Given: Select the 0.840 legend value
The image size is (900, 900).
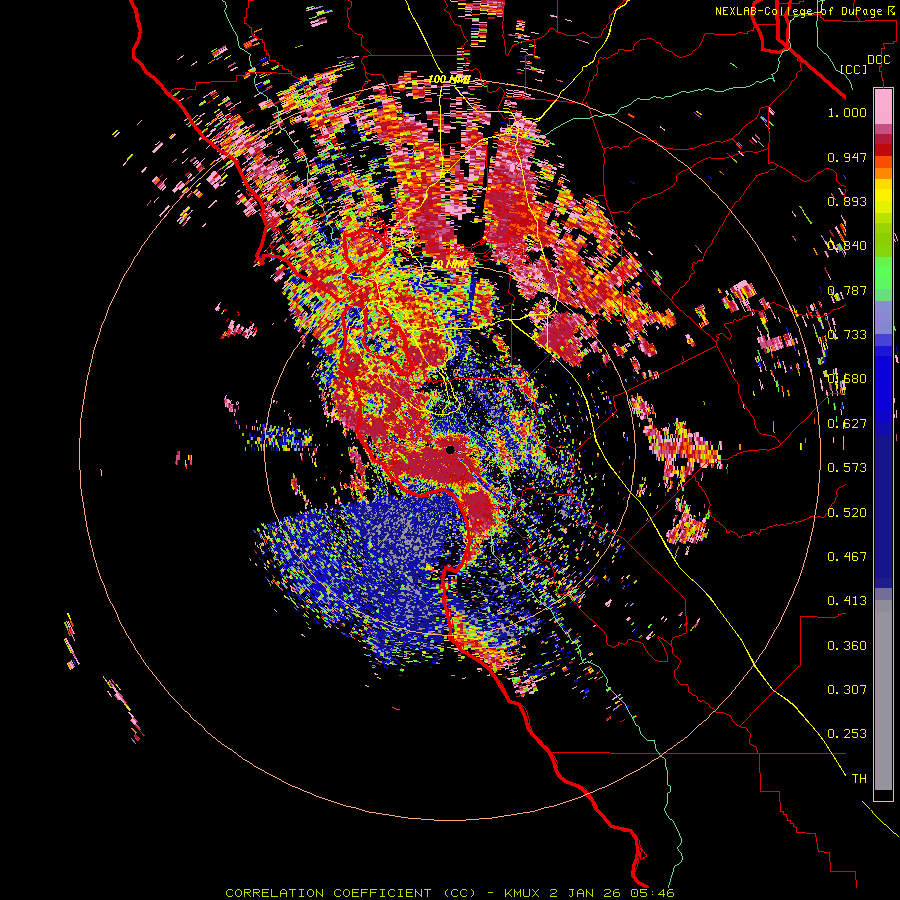Looking at the screenshot, I should click(847, 246).
